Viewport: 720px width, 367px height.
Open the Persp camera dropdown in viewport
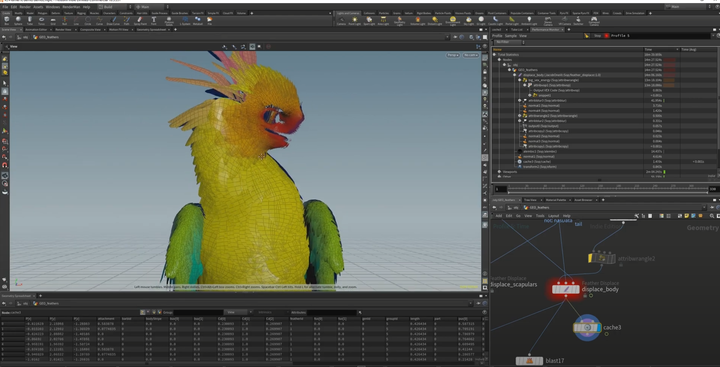tap(453, 55)
